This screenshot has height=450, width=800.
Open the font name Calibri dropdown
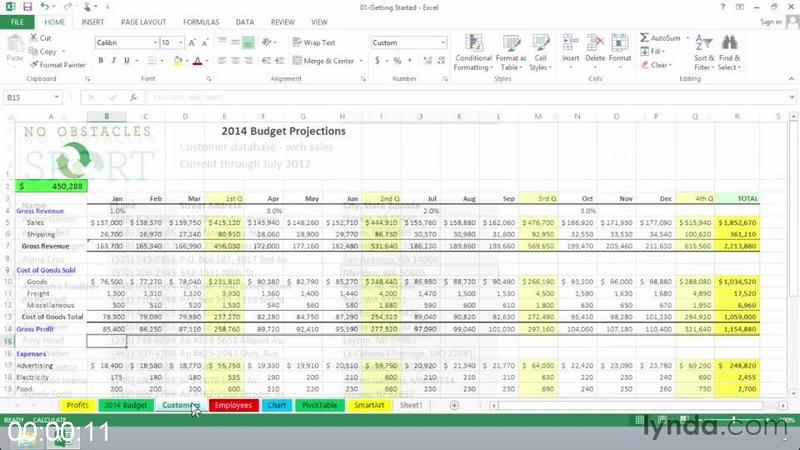coord(155,43)
